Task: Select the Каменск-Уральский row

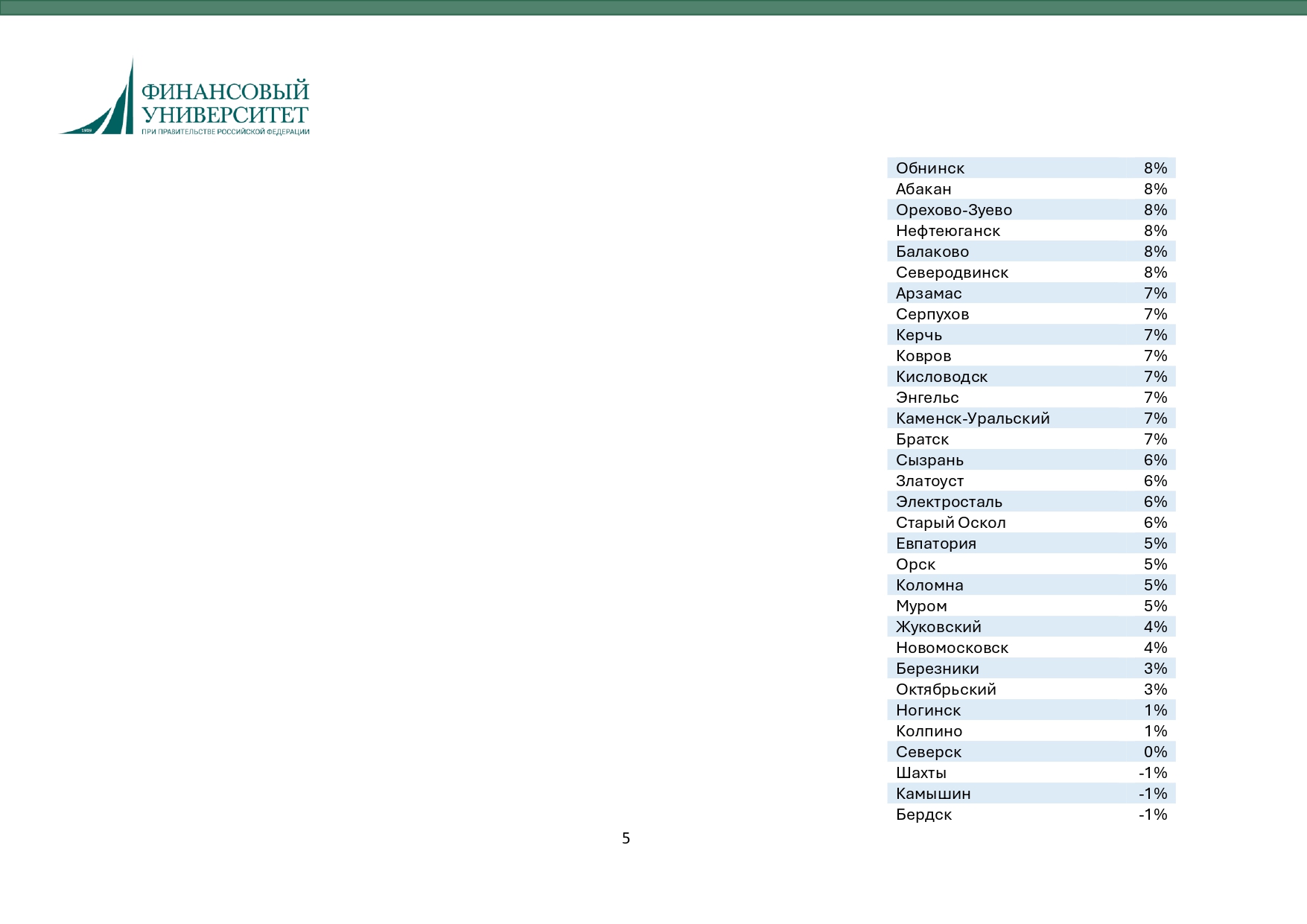Action: coord(1031,418)
